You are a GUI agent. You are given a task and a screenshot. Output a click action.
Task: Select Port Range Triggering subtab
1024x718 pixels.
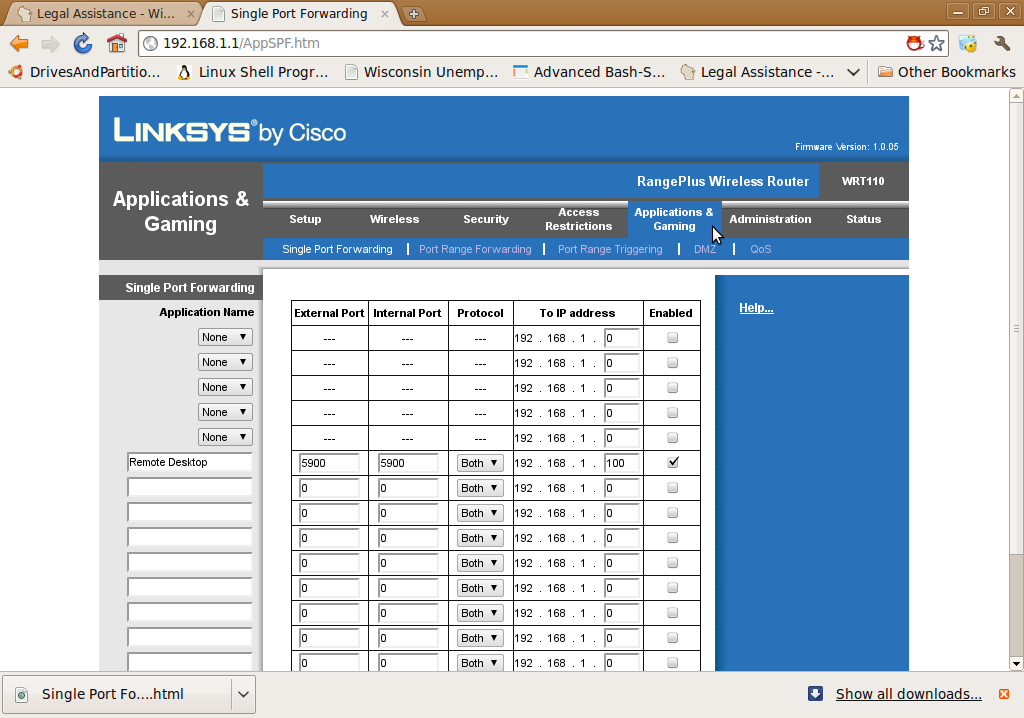point(610,249)
